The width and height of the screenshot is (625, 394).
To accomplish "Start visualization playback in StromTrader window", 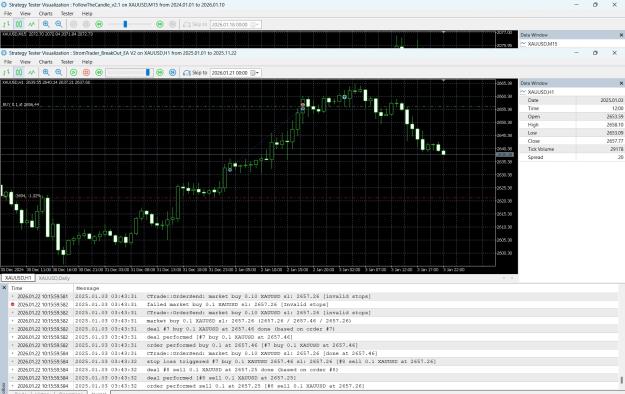I will coord(73,73).
